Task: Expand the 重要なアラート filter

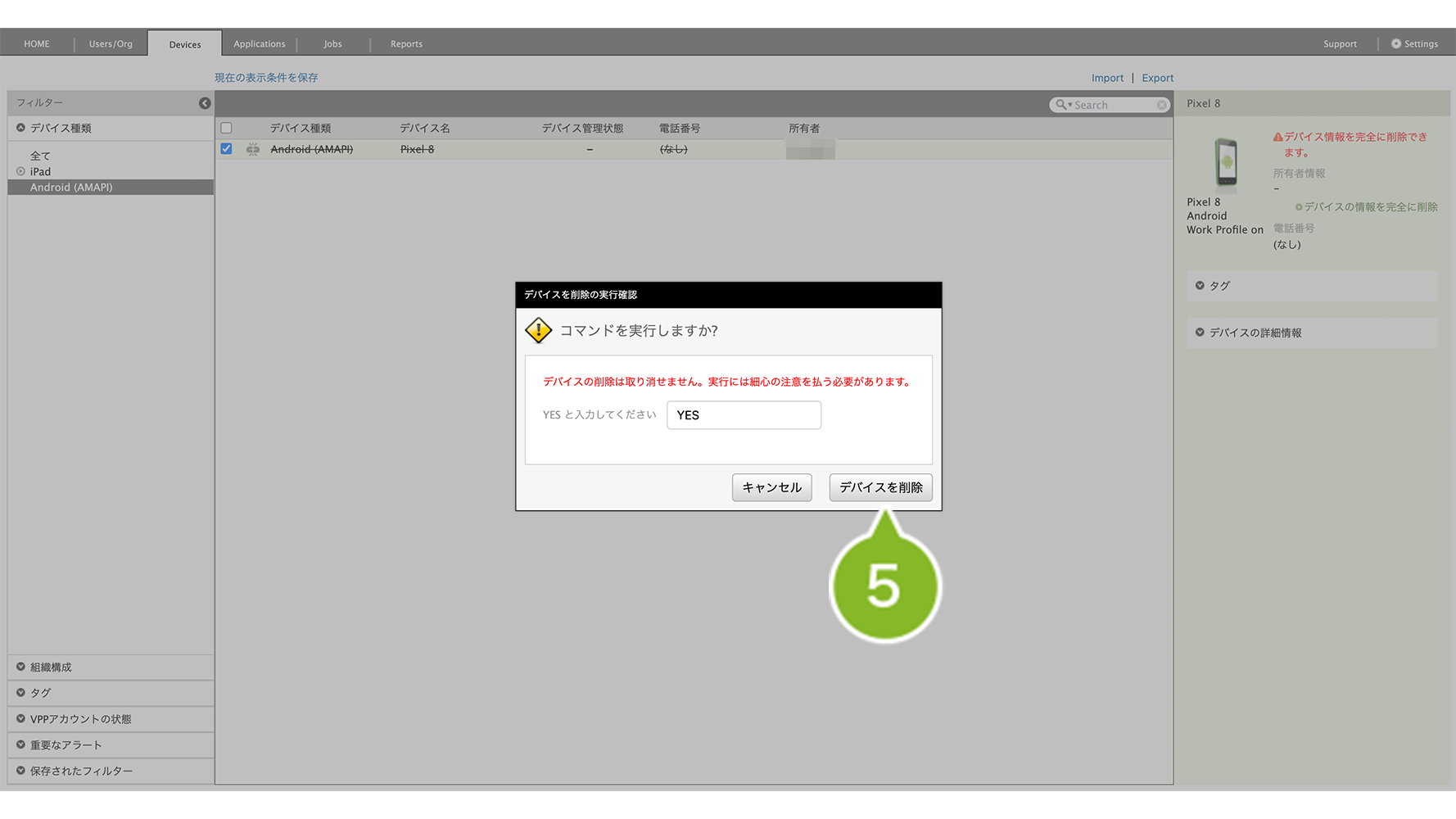Action: point(111,745)
